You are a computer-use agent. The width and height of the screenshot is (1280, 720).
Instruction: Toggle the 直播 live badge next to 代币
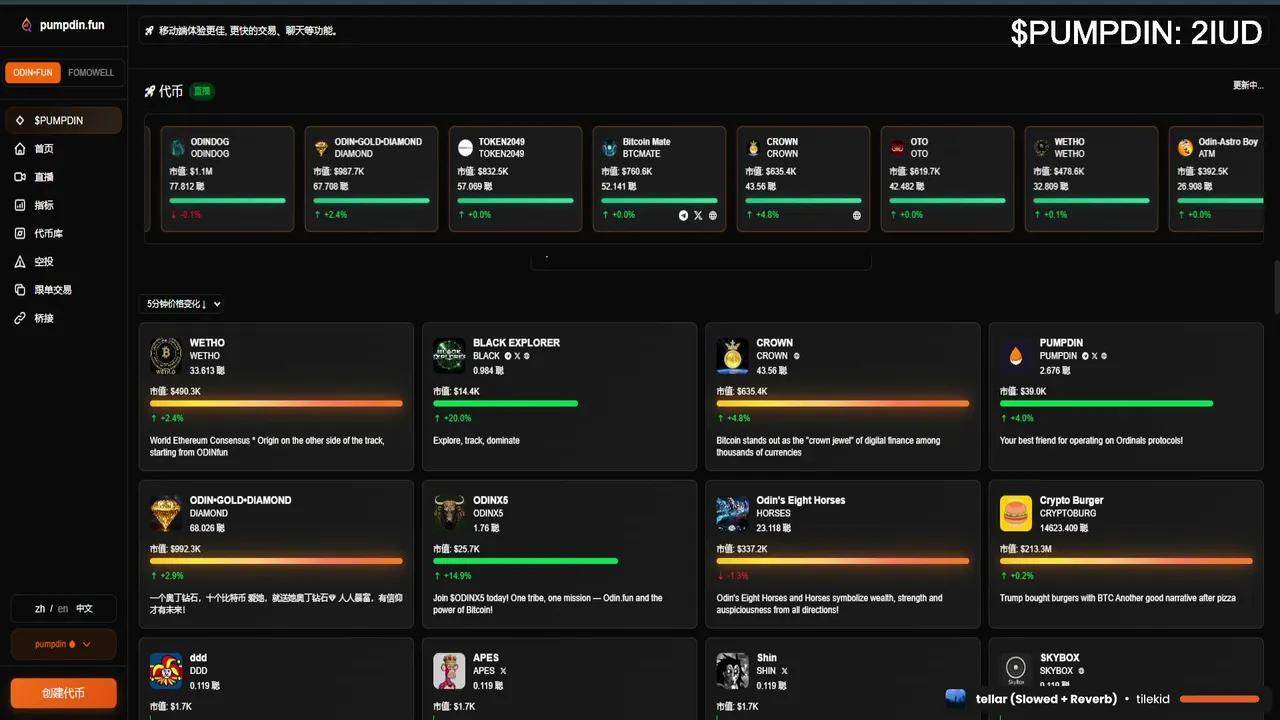(x=202, y=91)
